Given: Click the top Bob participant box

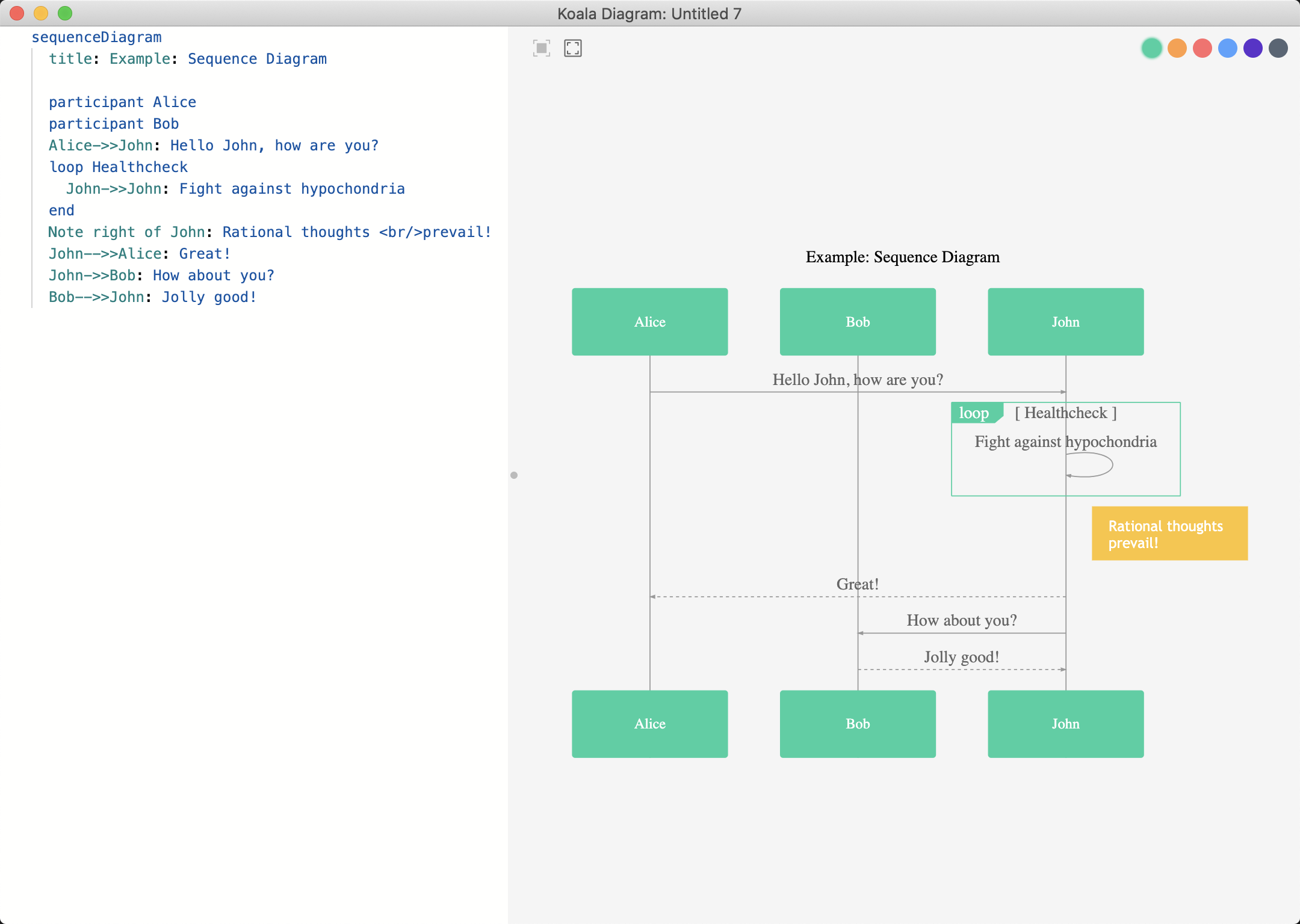Looking at the screenshot, I should point(857,322).
